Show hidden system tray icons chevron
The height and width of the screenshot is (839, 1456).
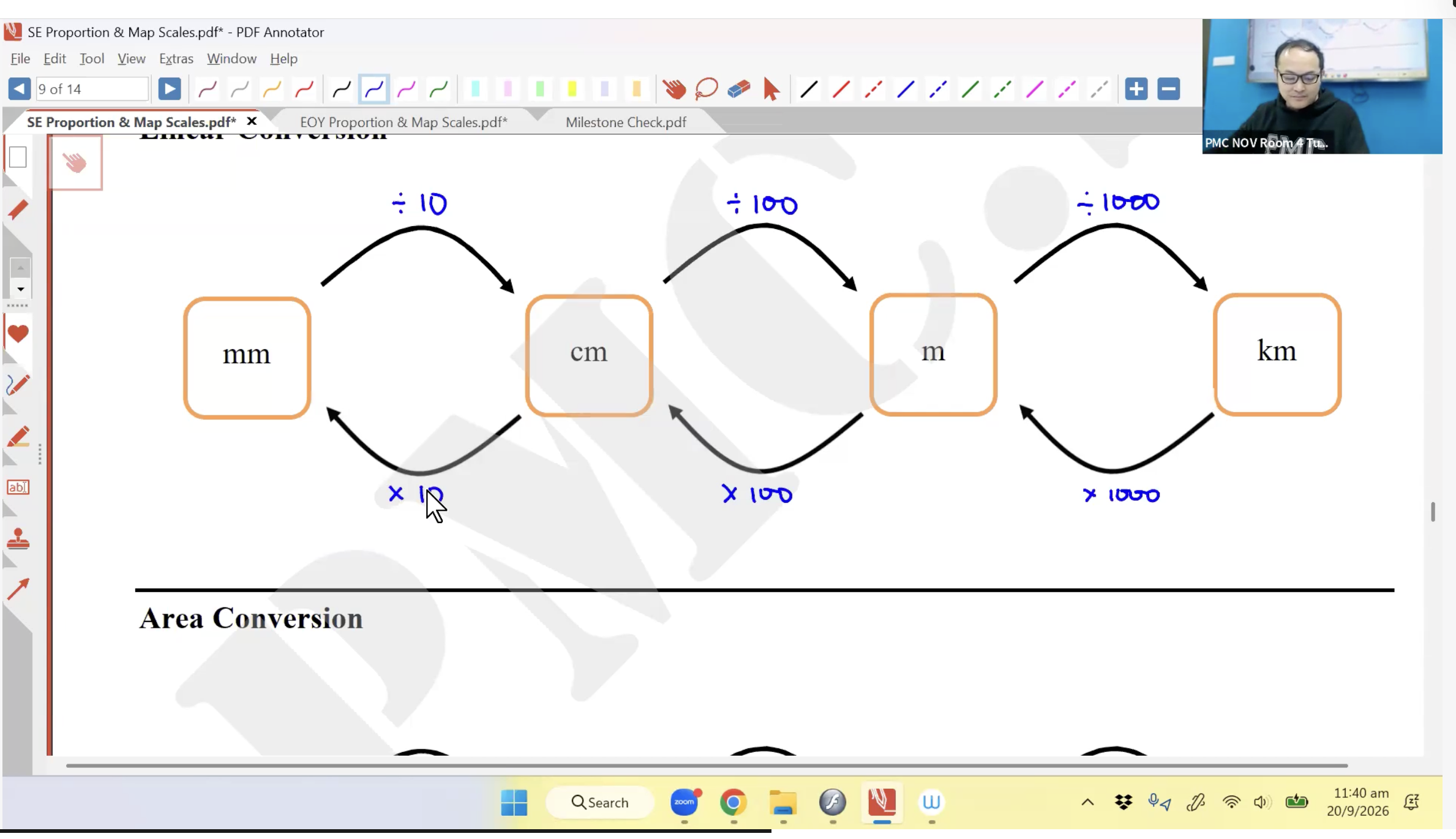1087,803
